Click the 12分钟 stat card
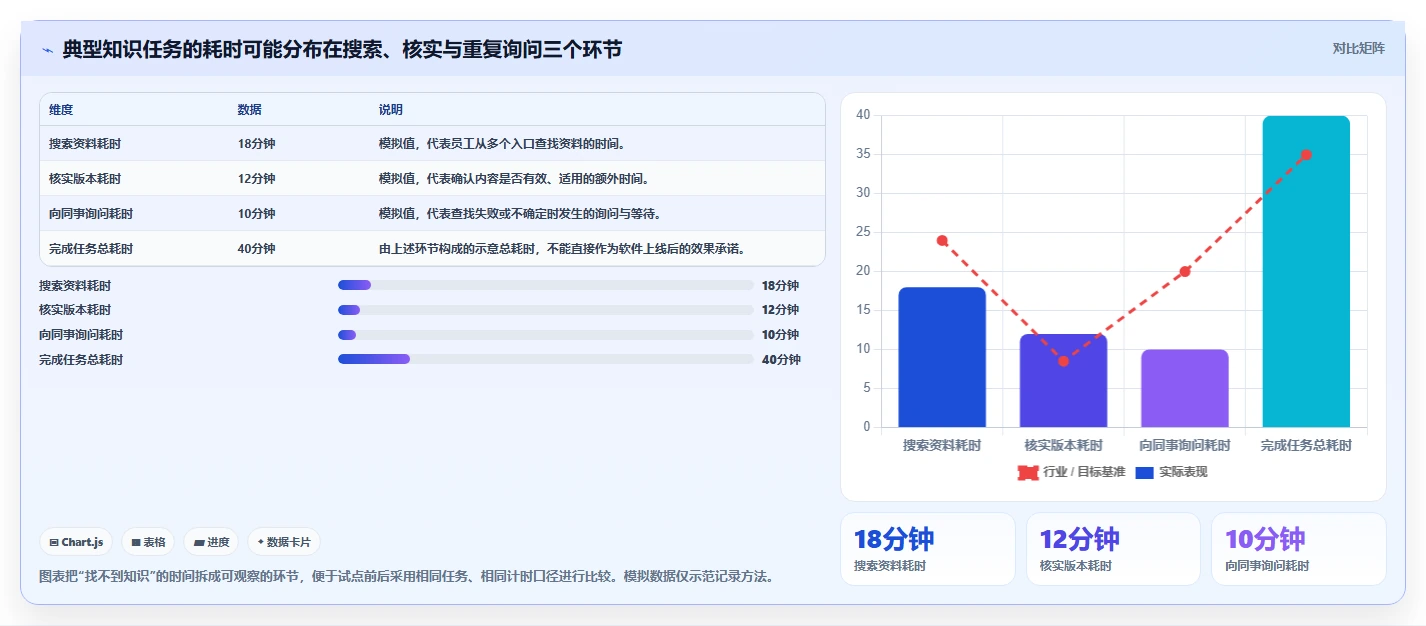This screenshot has width=1426, height=626. [1113, 549]
